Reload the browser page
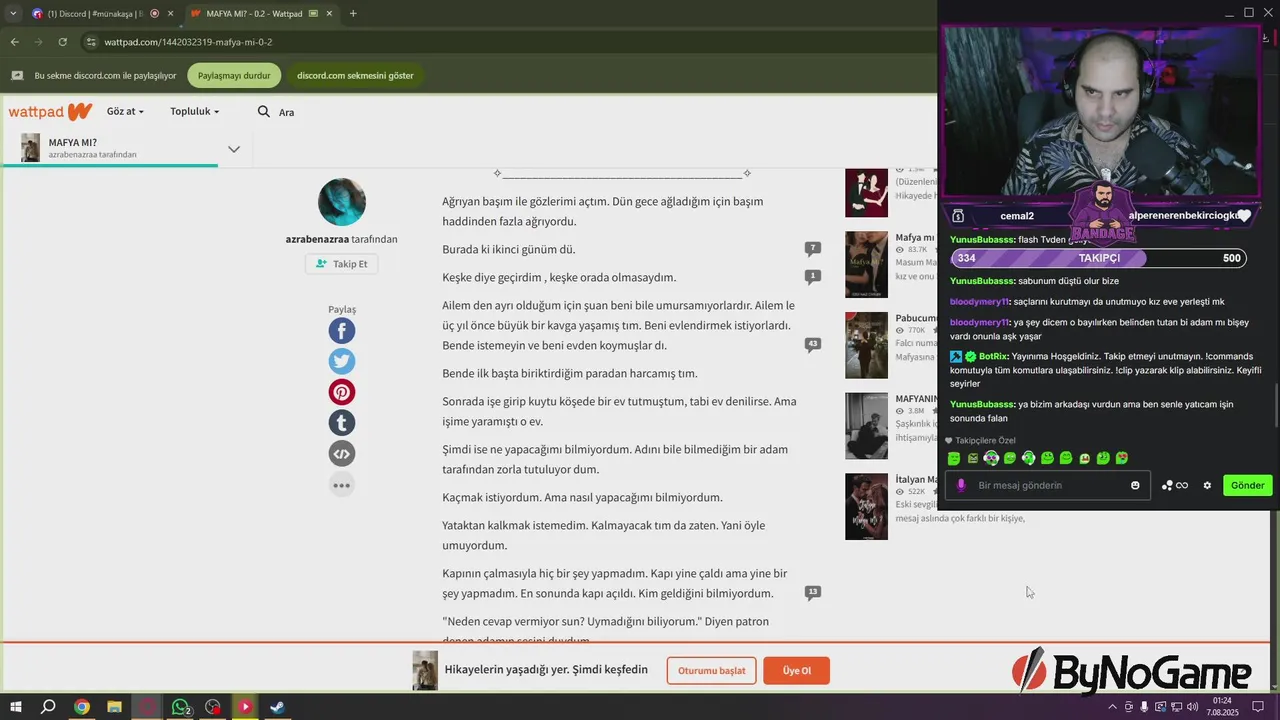The image size is (1280, 720). 63,42
